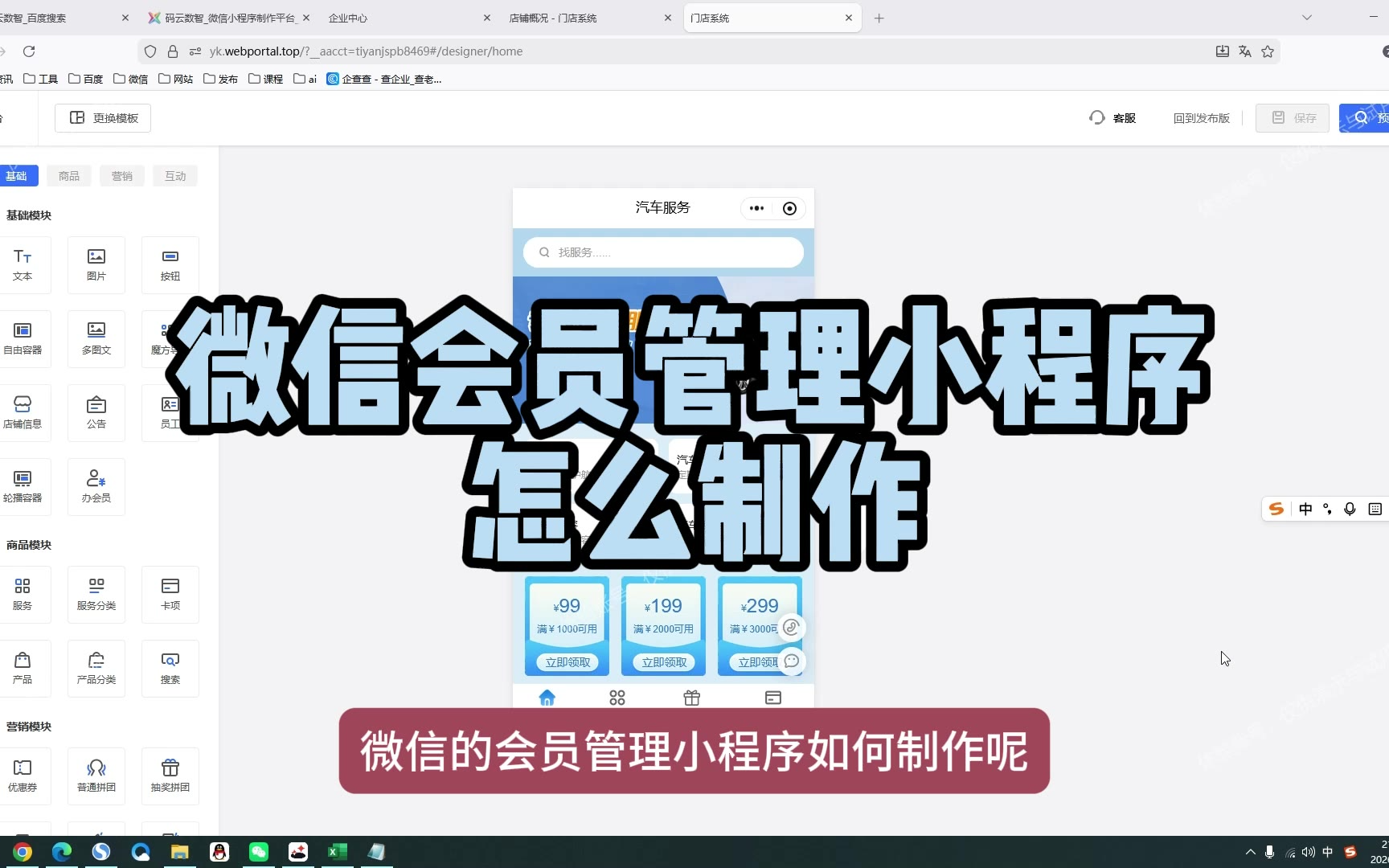Open the three-dots menu in phone preview
1389x868 pixels.
tap(756, 208)
